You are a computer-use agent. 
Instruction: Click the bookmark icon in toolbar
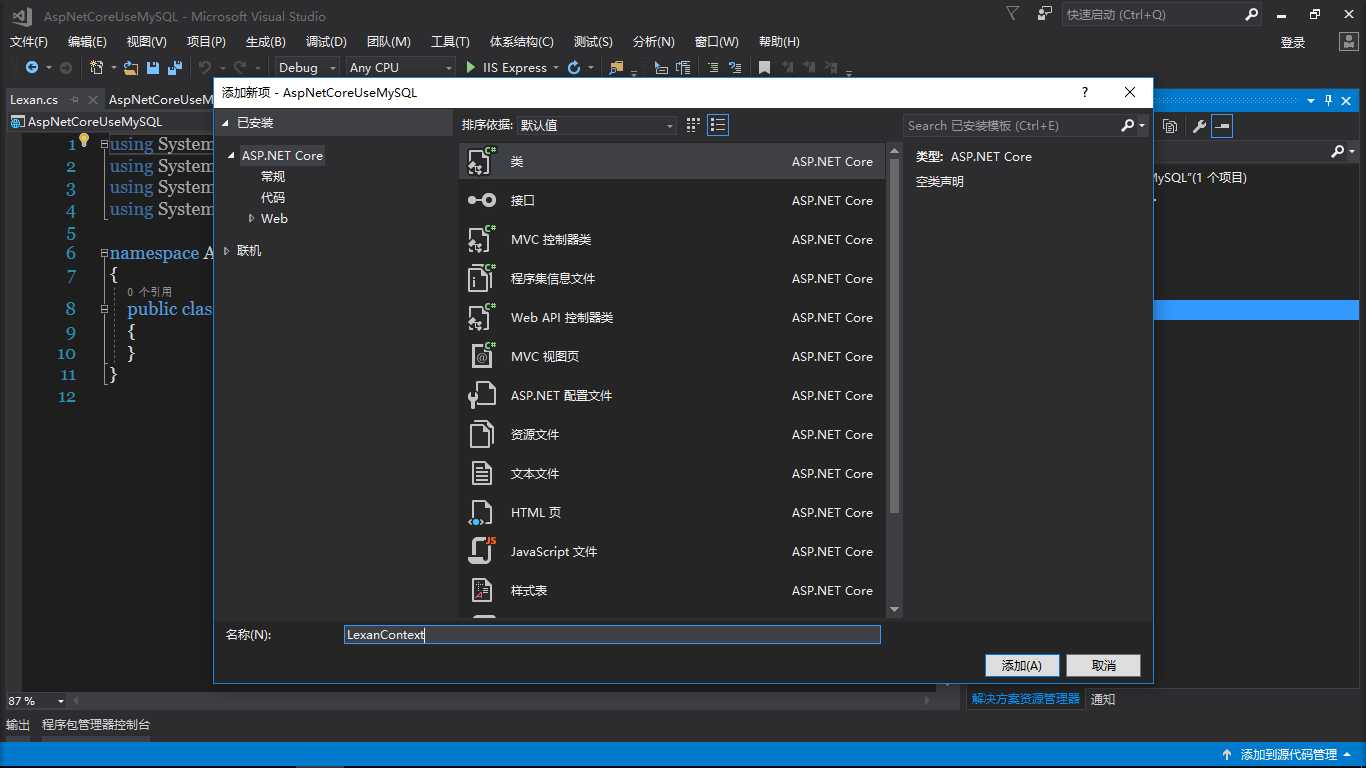[x=764, y=67]
